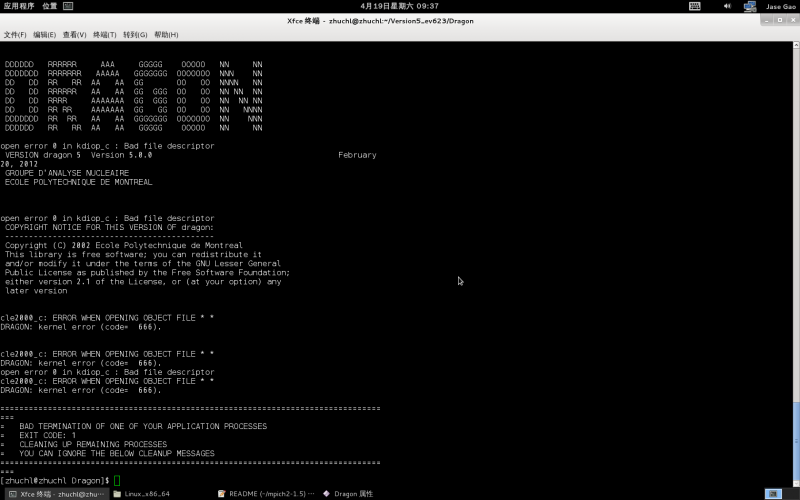Click 'either version 2.1 of the License' line
The width and height of the screenshot is (800, 500).
click(x=143, y=282)
